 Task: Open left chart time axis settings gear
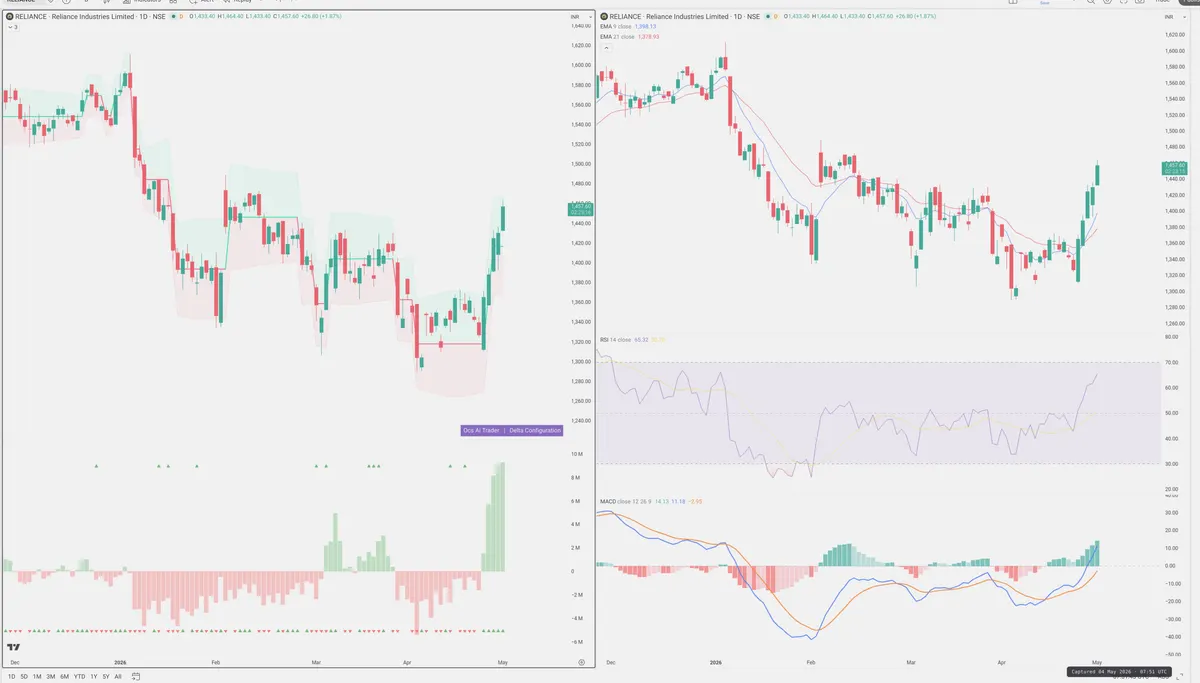pos(582,662)
